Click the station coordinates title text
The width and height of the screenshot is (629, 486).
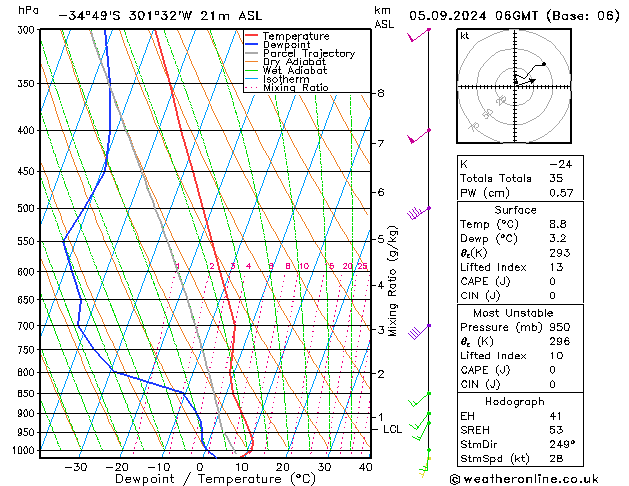(x=160, y=16)
